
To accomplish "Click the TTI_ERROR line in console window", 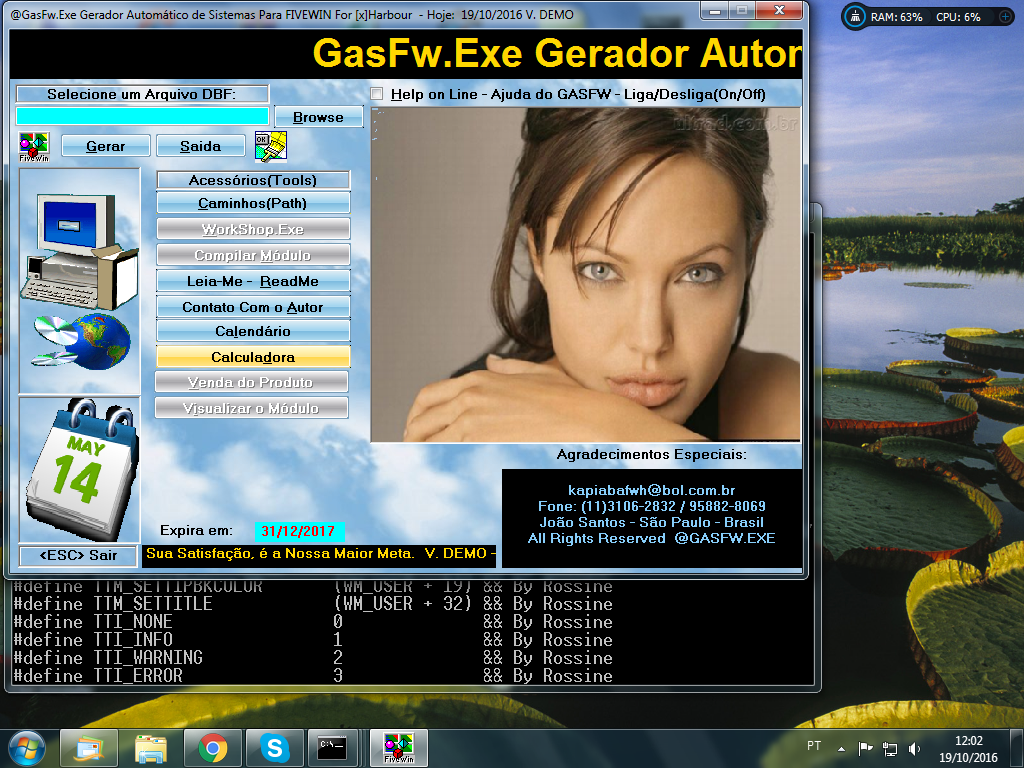I will point(313,675).
